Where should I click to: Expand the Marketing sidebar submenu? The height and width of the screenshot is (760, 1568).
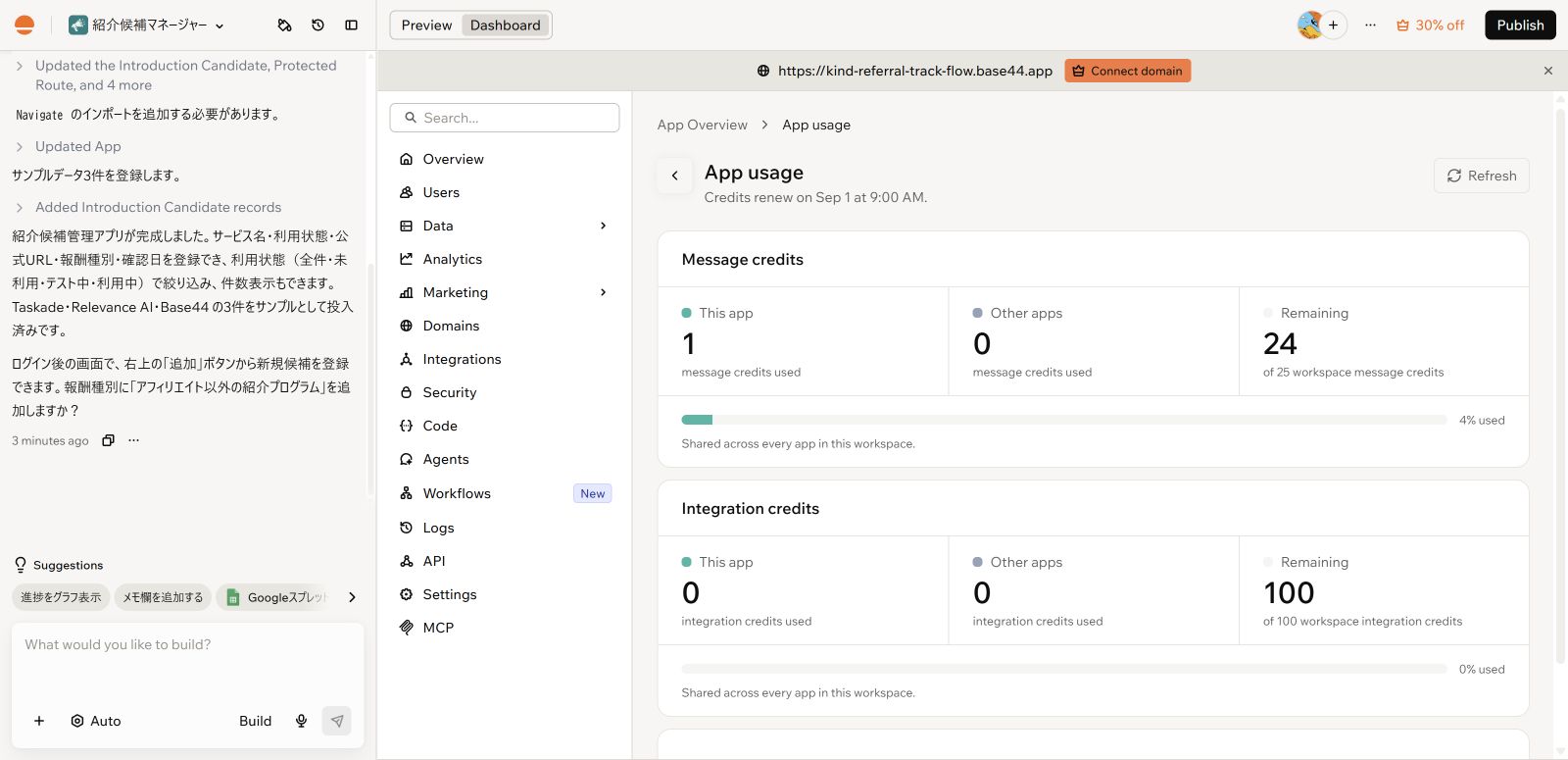[x=603, y=292]
